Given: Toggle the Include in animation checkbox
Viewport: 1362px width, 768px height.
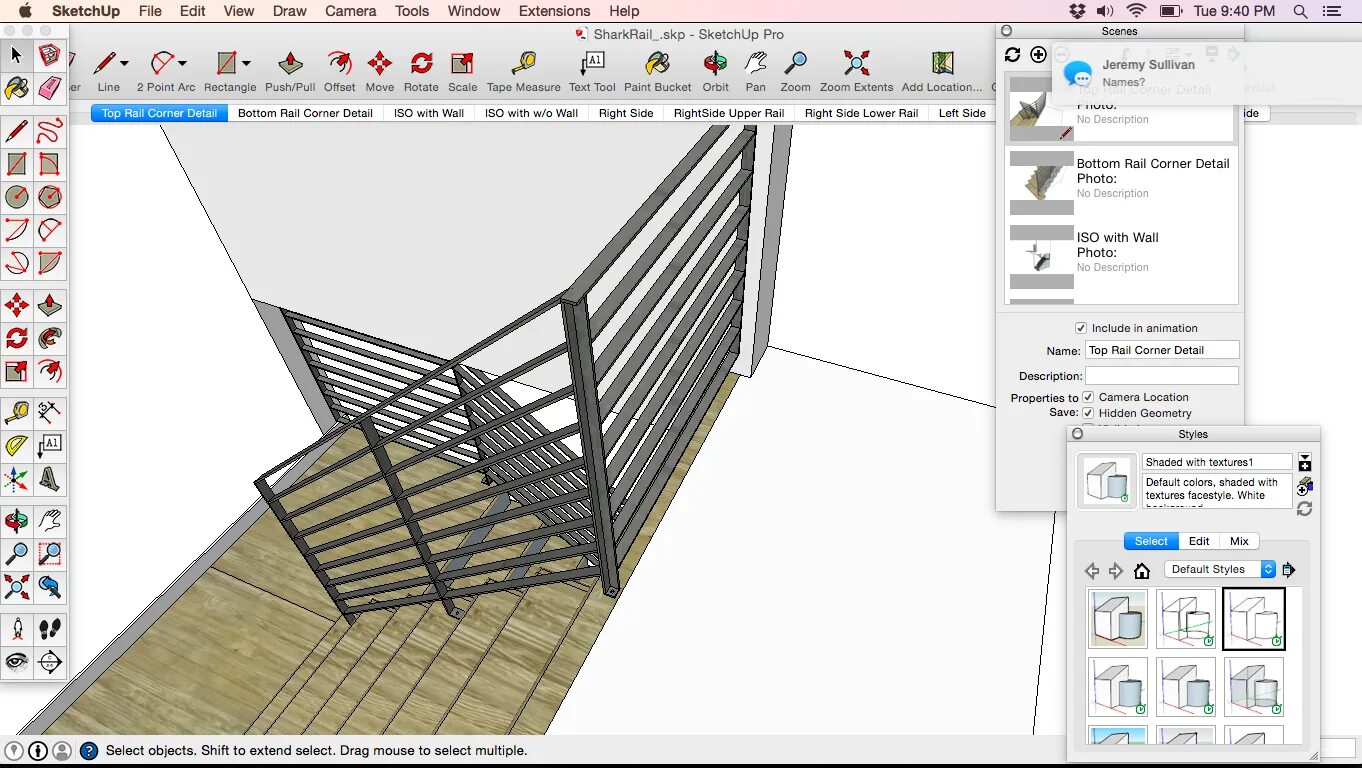Looking at the screenshot, I should [1081, 328].
